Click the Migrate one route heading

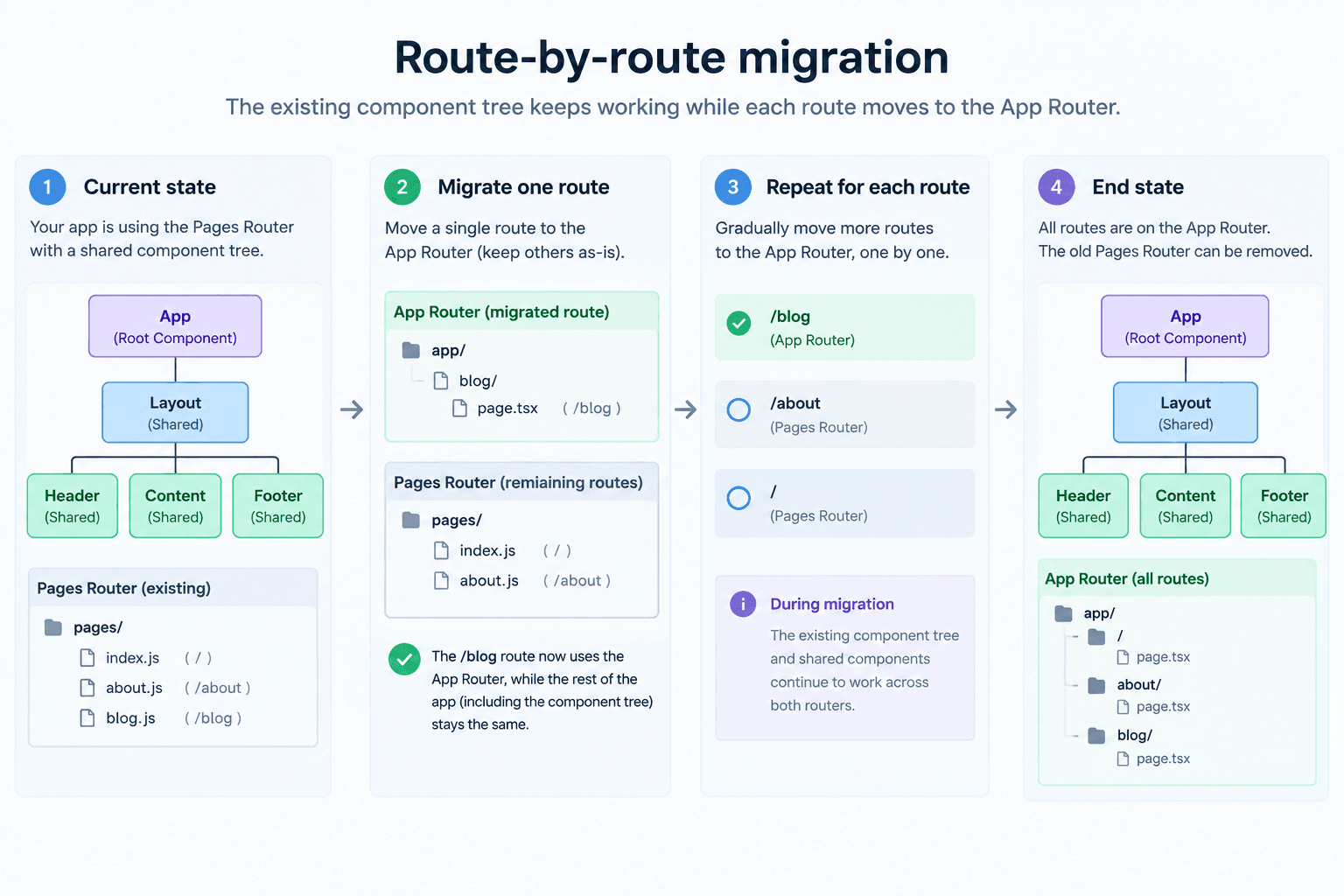523,187
